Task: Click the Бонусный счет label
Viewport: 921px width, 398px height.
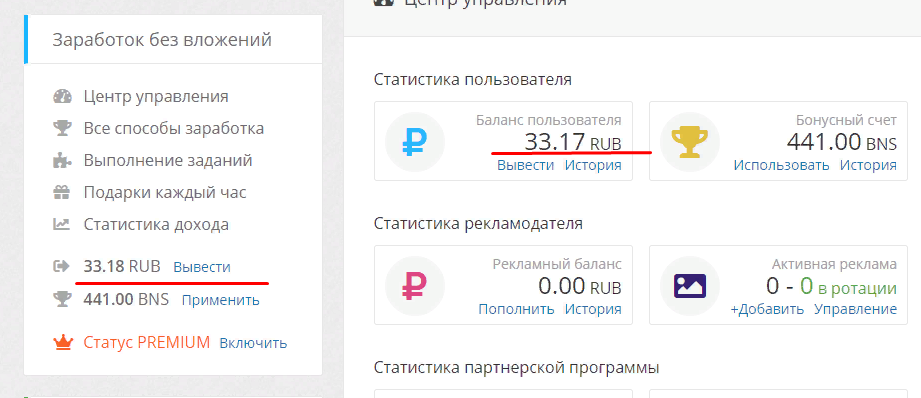Action: [x=846, y=120]
